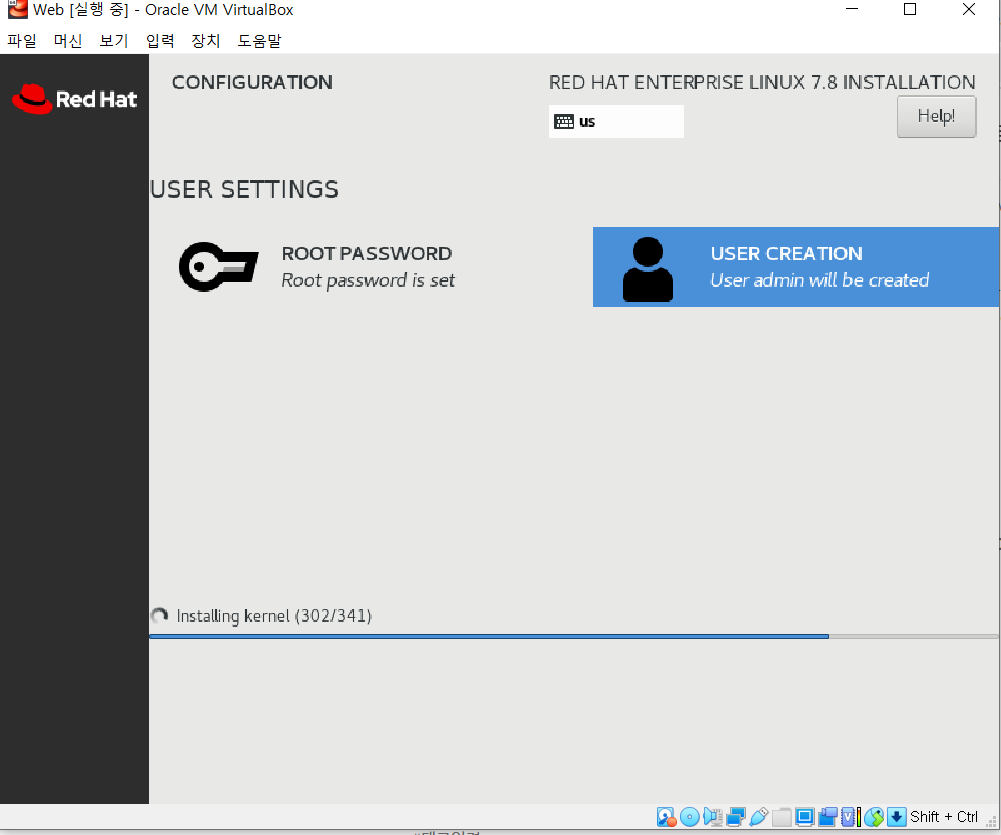Click the user creation person icon
The width and height of the screenshot is (1001, 835).
(647, 269)
